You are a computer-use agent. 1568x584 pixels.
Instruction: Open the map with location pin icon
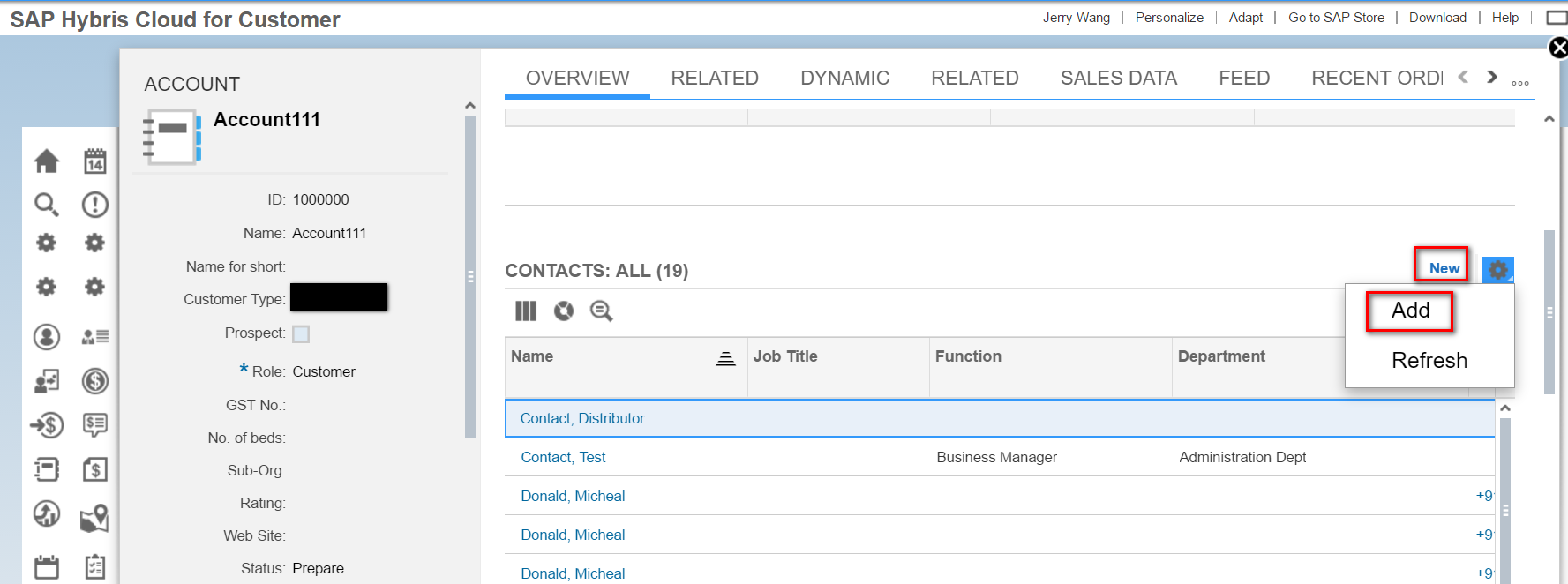pyautogui.click(x=95, y=518)
